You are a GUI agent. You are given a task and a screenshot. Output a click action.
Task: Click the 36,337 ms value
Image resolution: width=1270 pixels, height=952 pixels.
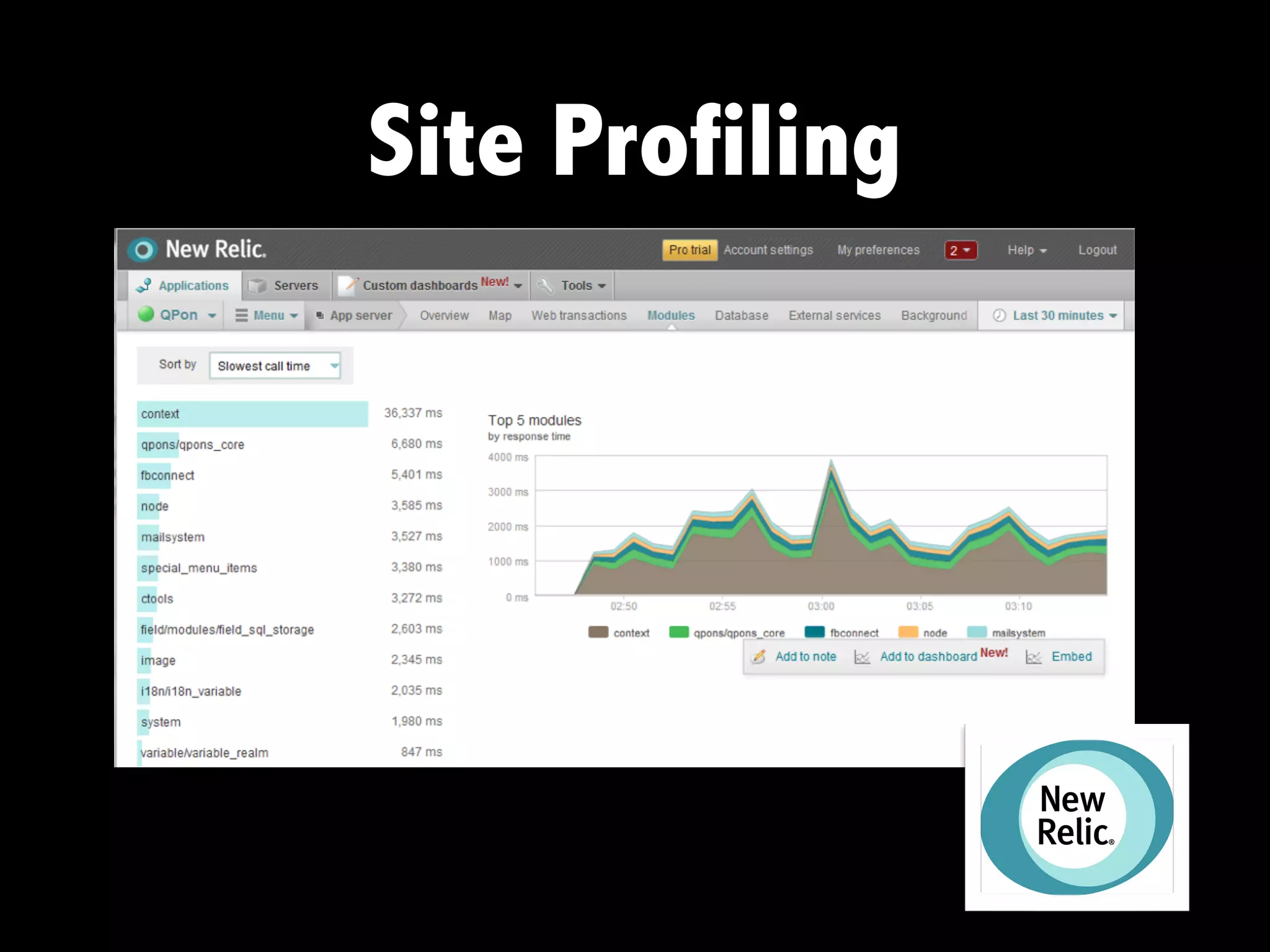tap(413, 413)
